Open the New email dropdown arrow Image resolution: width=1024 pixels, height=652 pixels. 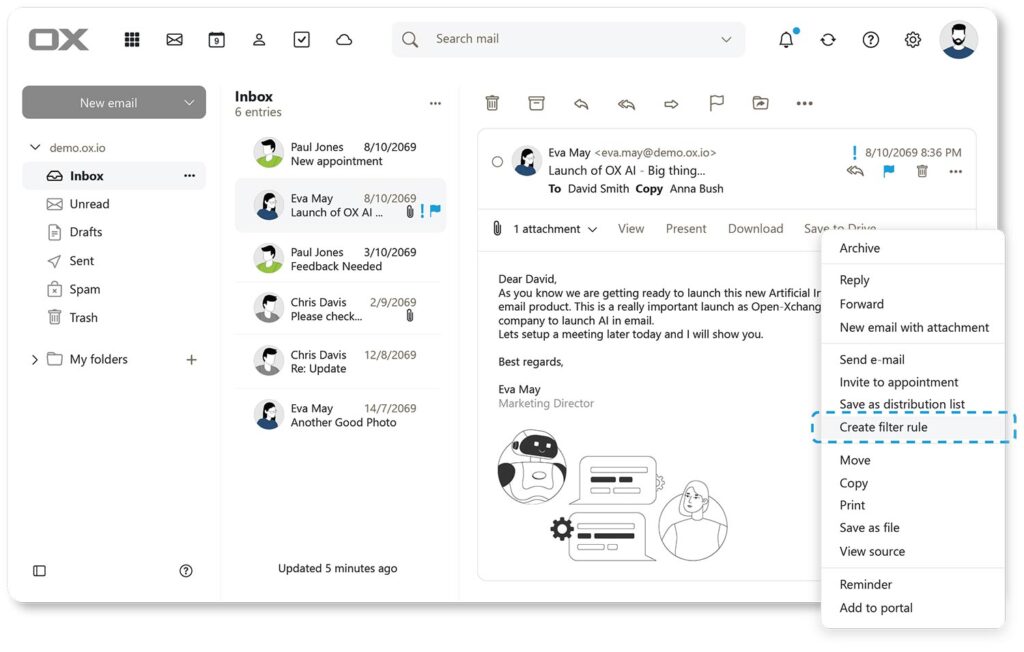(x=189, y=103)
